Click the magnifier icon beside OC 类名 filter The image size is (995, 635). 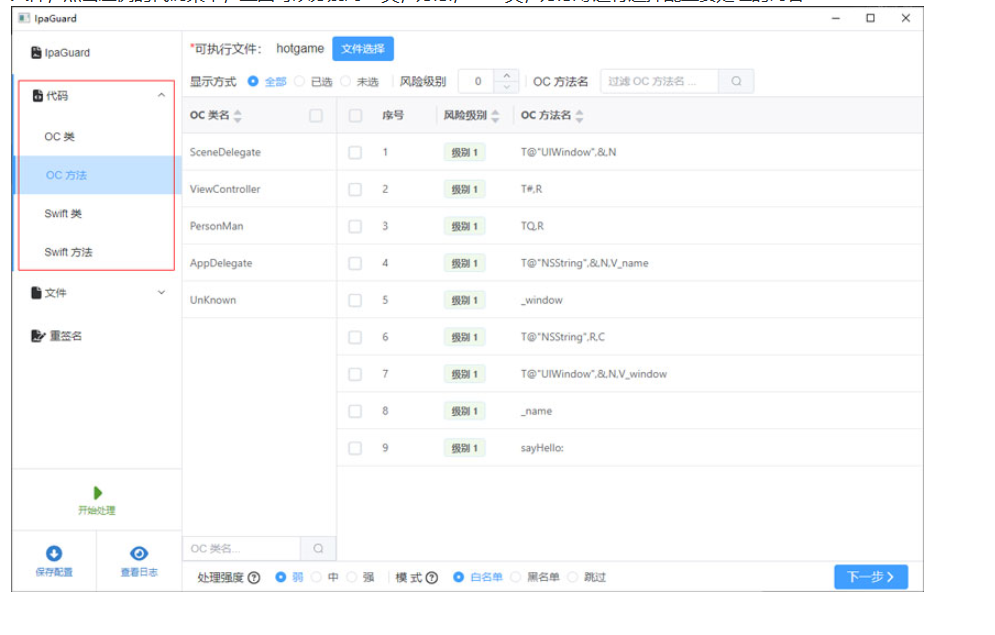point(318,548)
